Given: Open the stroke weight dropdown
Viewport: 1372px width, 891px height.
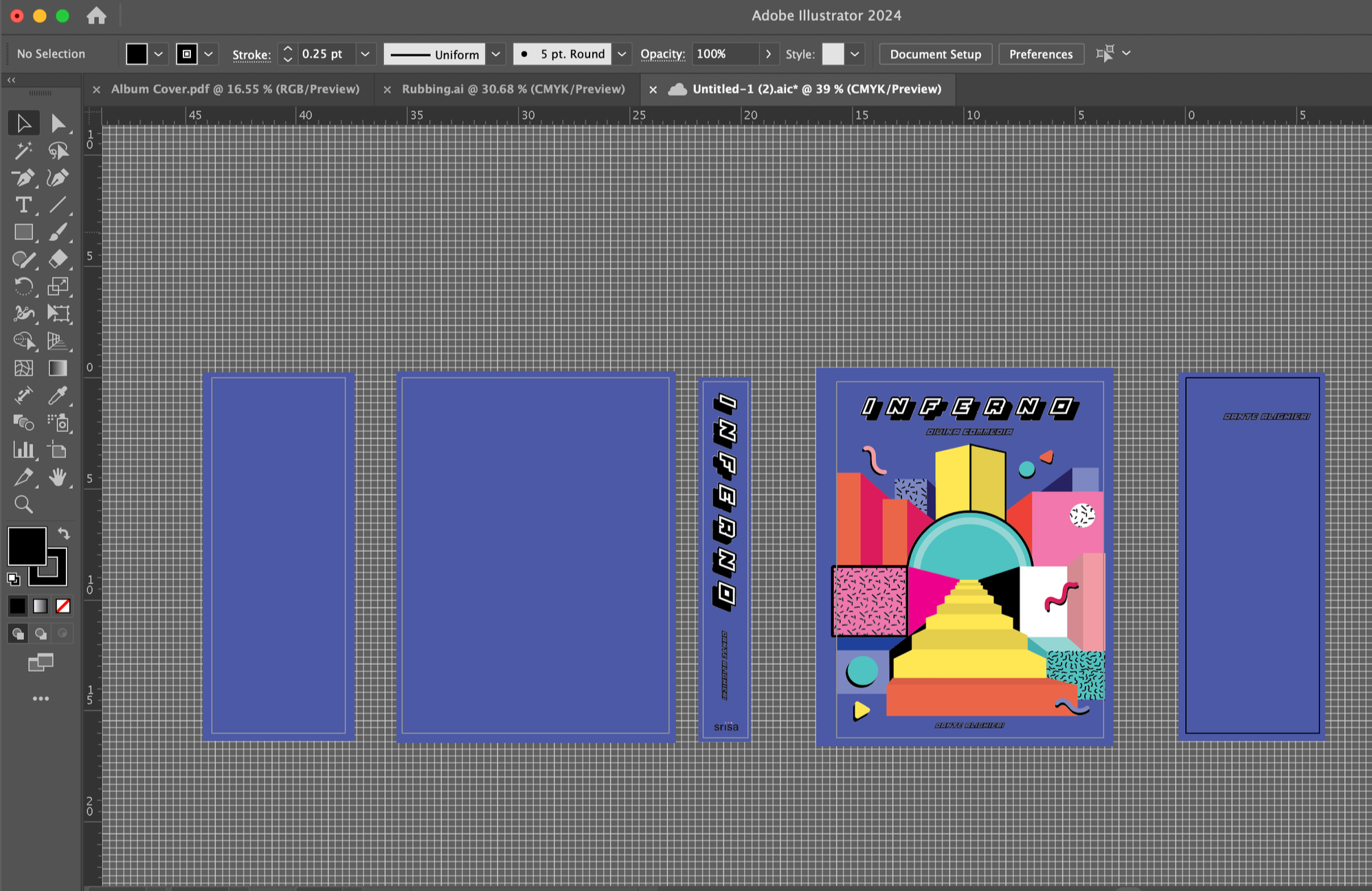Looking at the screenshot, I should [x=366, y=54].
